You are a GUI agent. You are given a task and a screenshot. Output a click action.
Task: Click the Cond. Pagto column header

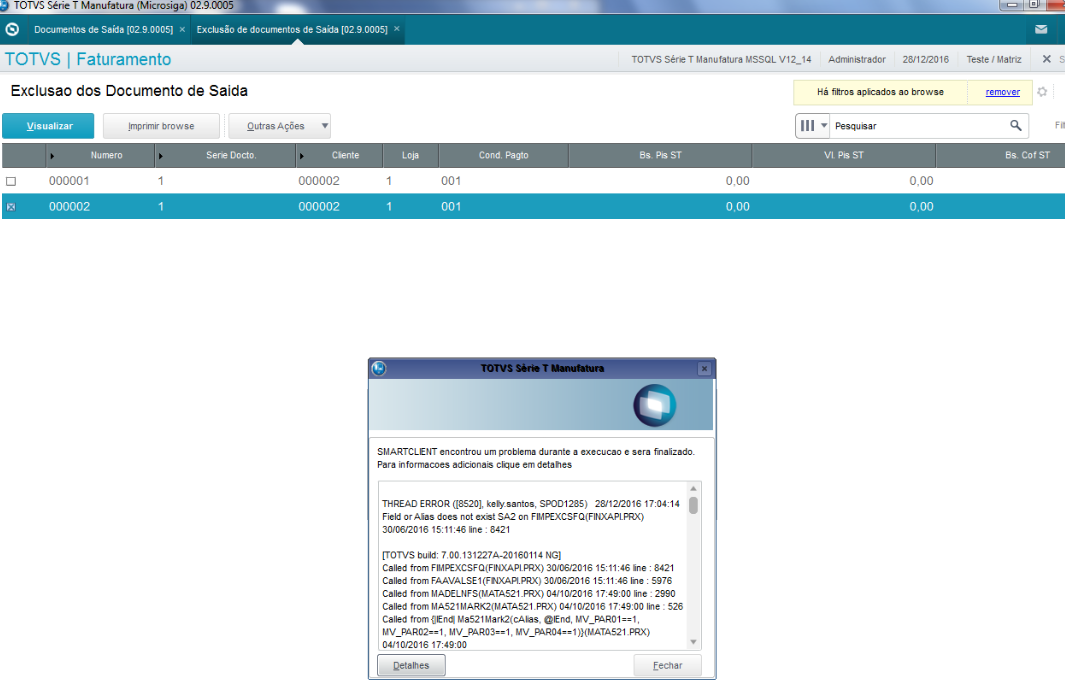(503, 156)
